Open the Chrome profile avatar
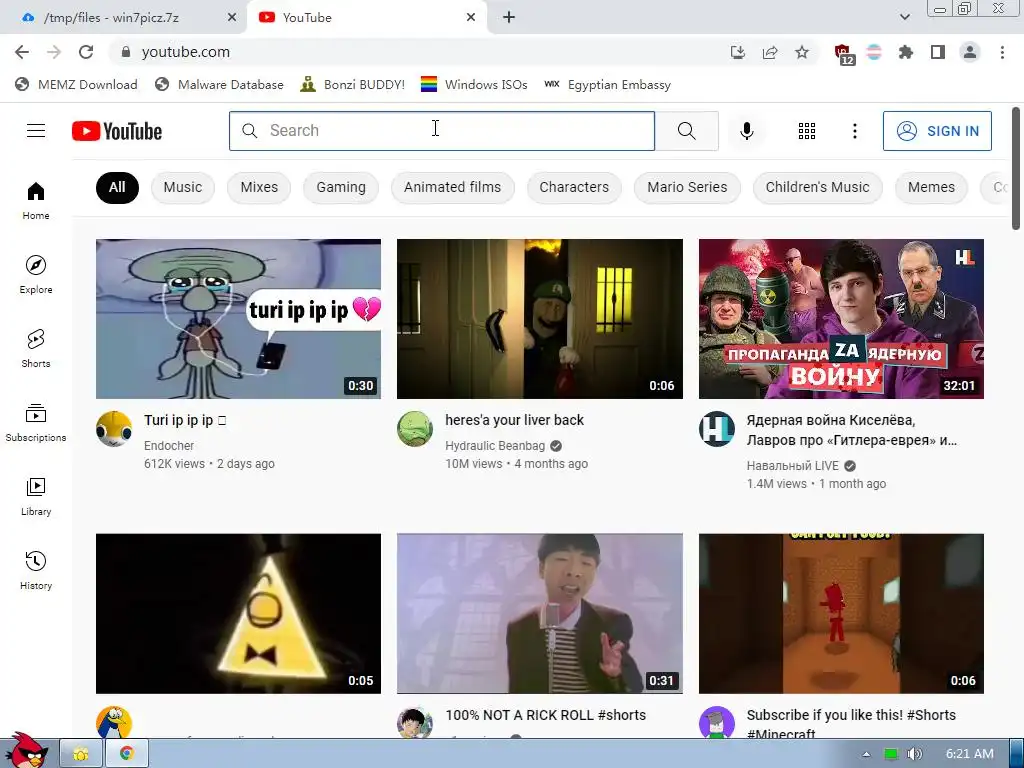Image resolution: width=1024 pixels, height=768 pixels. (x=970, y=52)
